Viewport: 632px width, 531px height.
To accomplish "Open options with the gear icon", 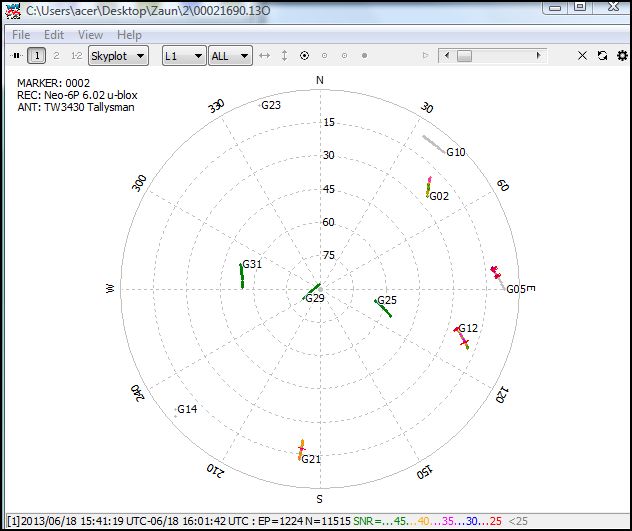I will point(622,56).
